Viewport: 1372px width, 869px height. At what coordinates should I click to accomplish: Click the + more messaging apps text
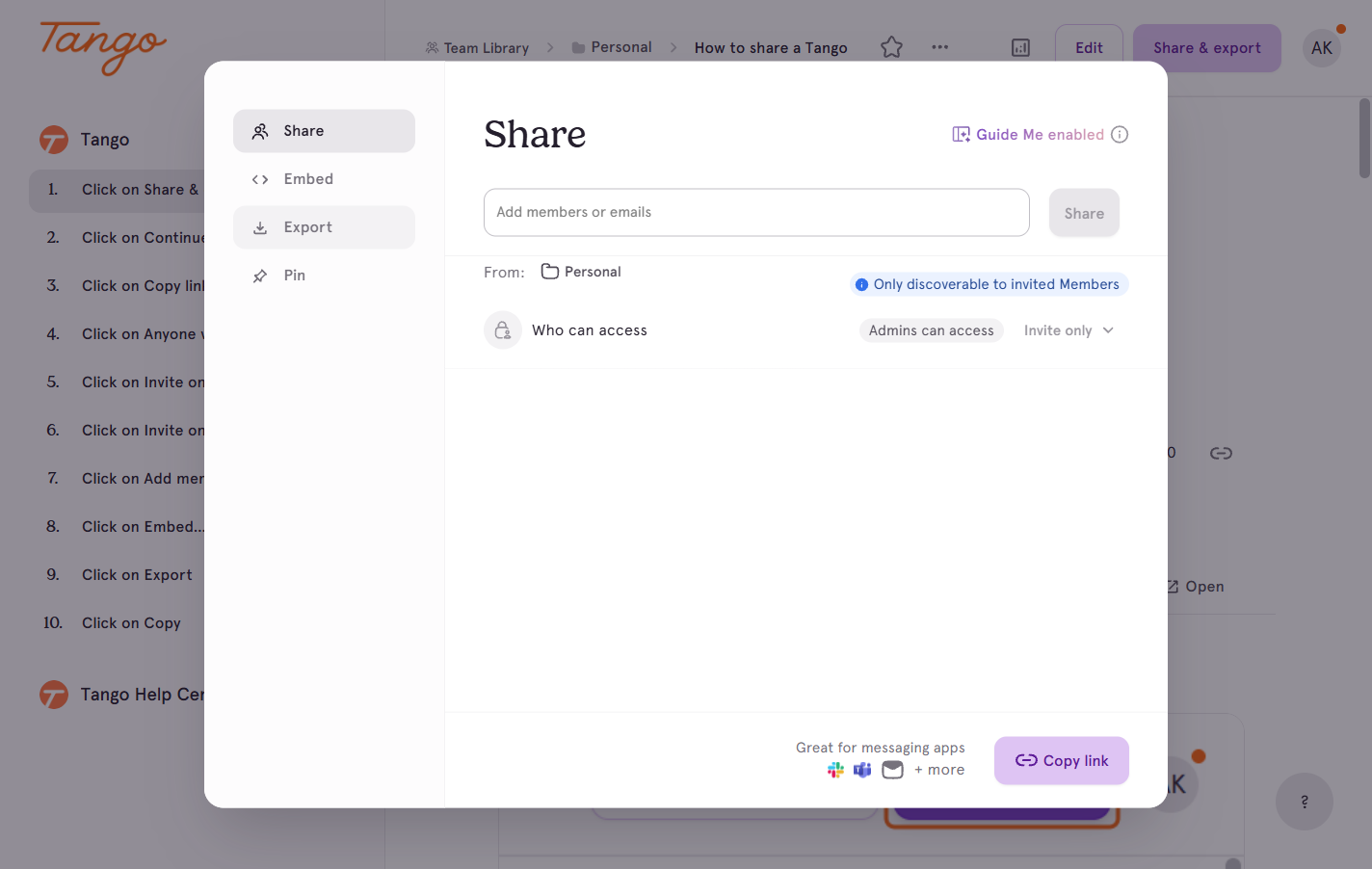[939, 770]
